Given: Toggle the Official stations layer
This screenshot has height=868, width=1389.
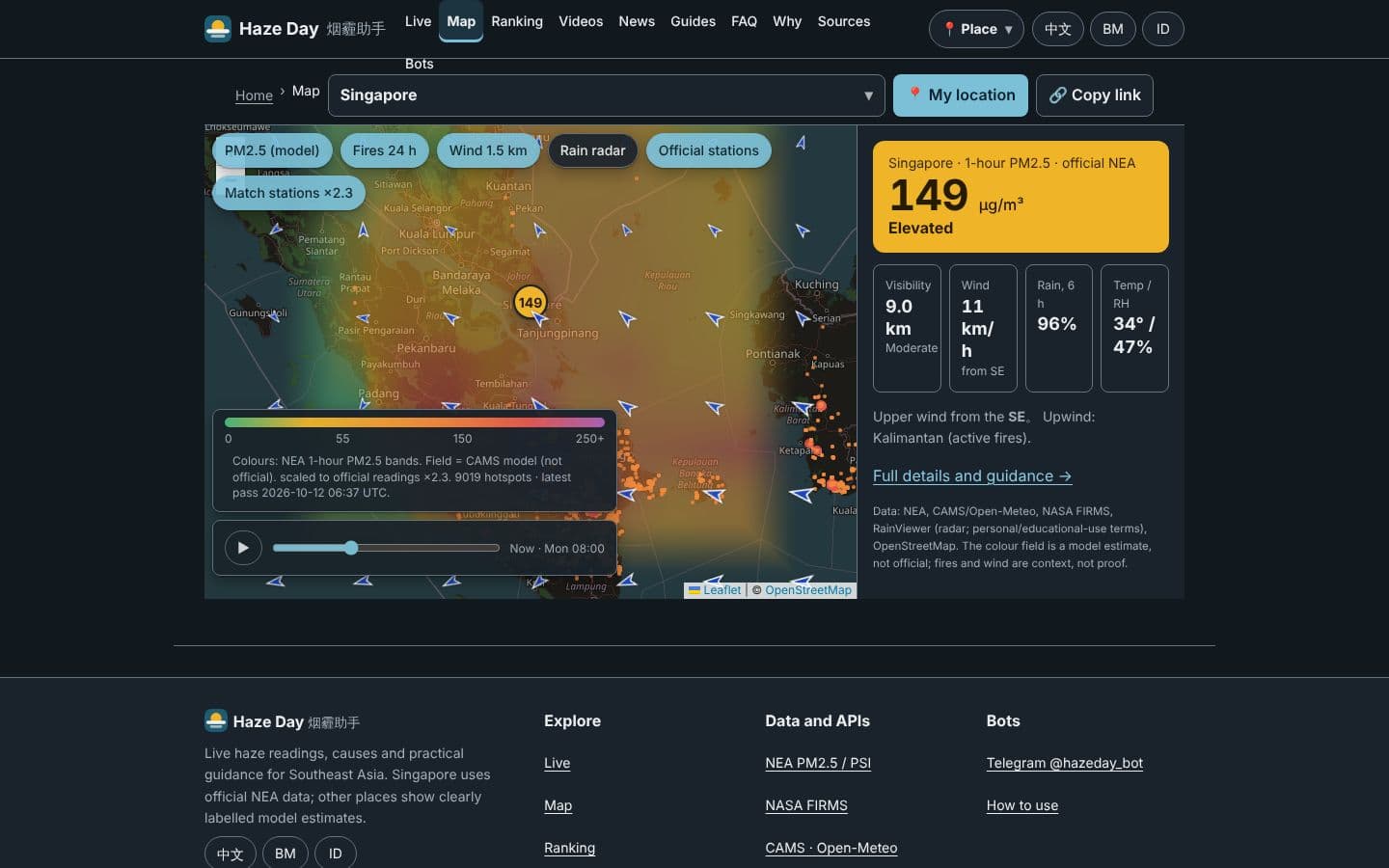Looking at the screenshot, I should coord(708,150).
